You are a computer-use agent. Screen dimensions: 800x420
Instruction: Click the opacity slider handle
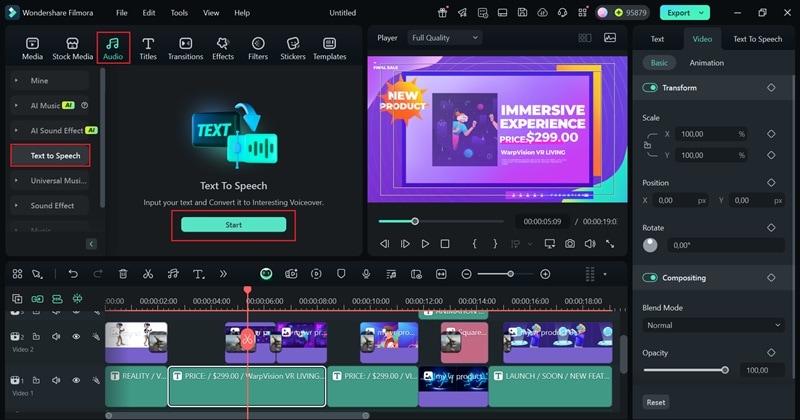tap(725, 370)
